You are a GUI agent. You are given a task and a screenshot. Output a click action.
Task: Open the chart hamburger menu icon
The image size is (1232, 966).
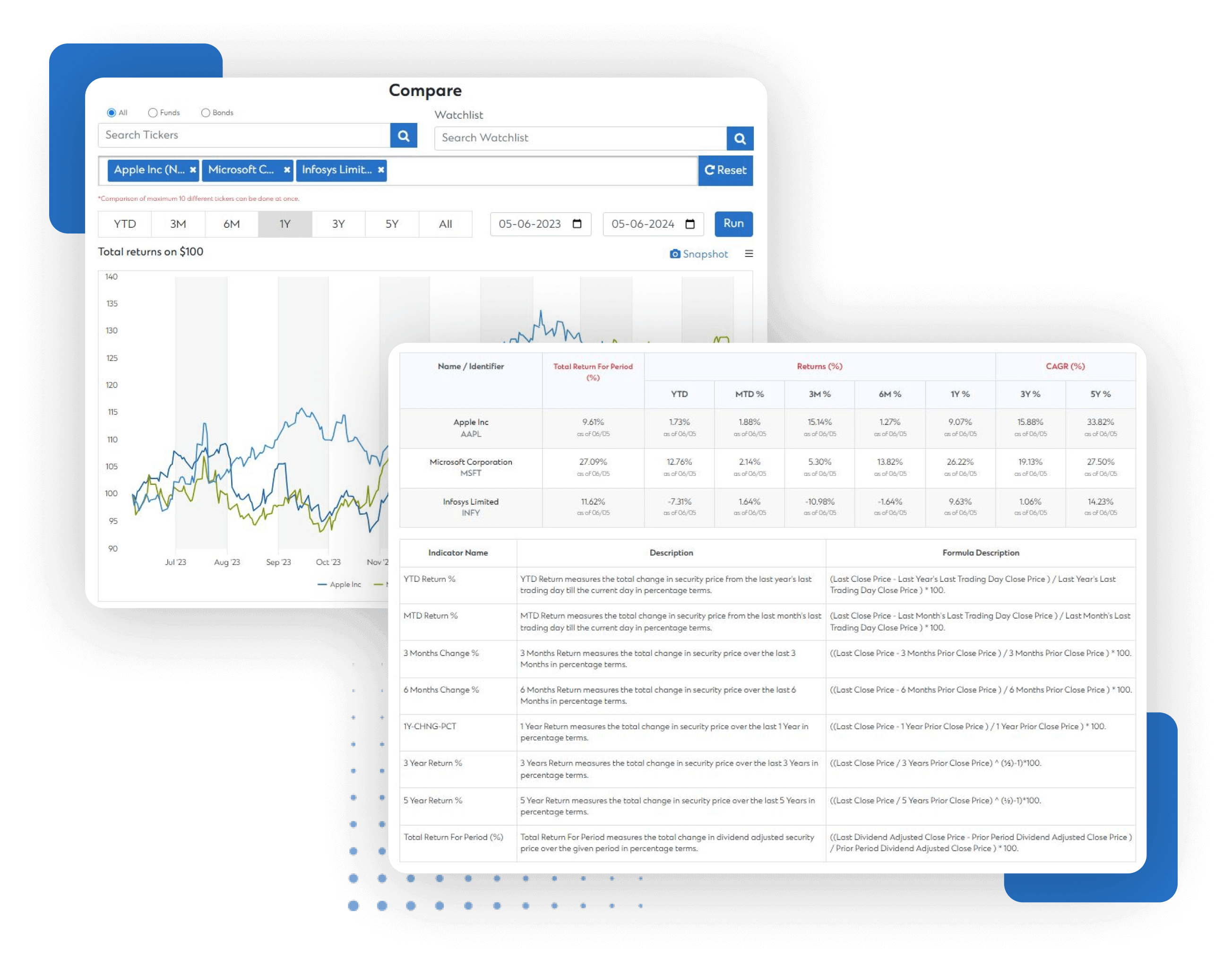(x=749, y=254)
